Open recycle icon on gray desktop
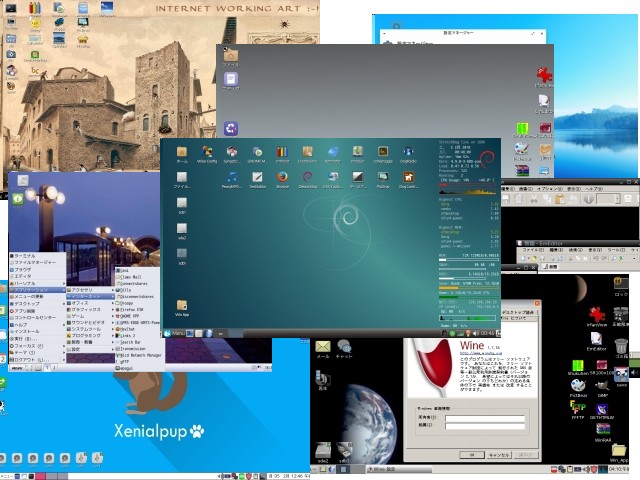Viewport: 640px width, 480px height. pos(231,129)
